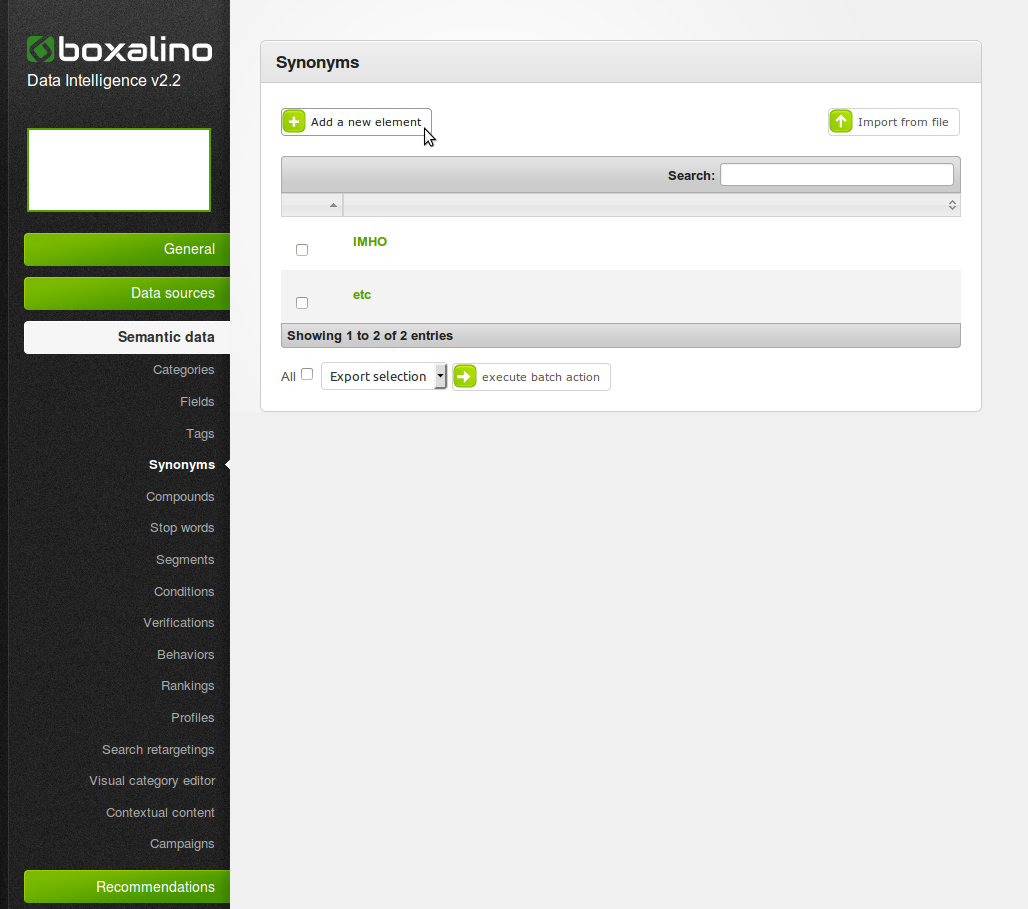Click the green upload arrow icon
1028x909 pixels.
840,121
